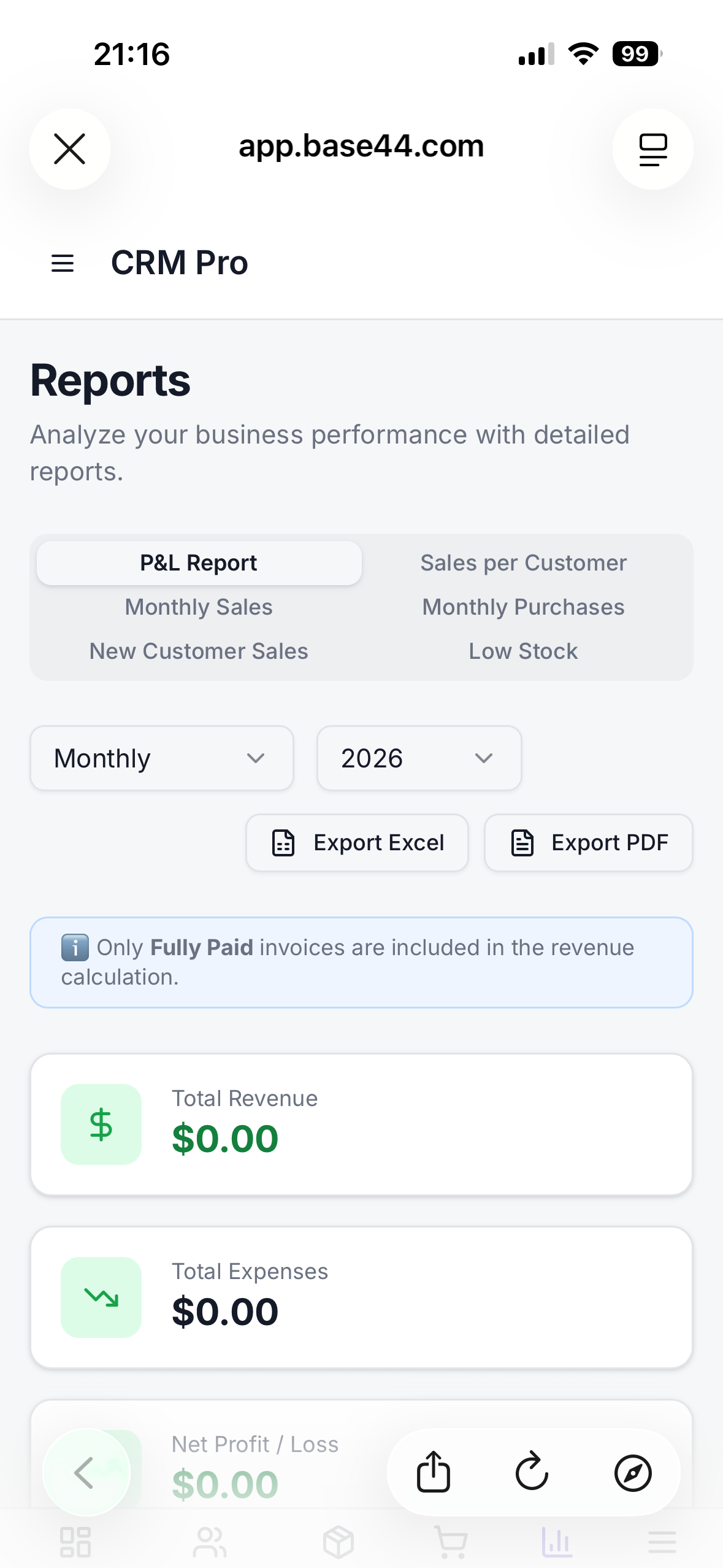This screenshot has height=1568, width=723.
Task: Open the shopping cart icon in bottom nav
Action: coord(452,1542)
